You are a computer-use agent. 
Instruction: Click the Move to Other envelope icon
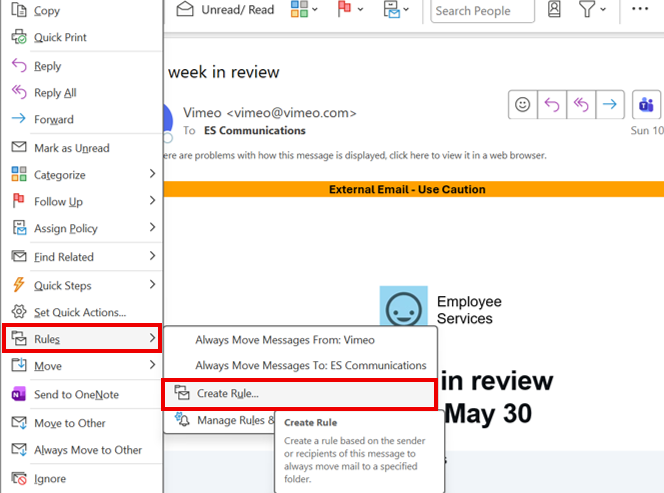point(19,422)
